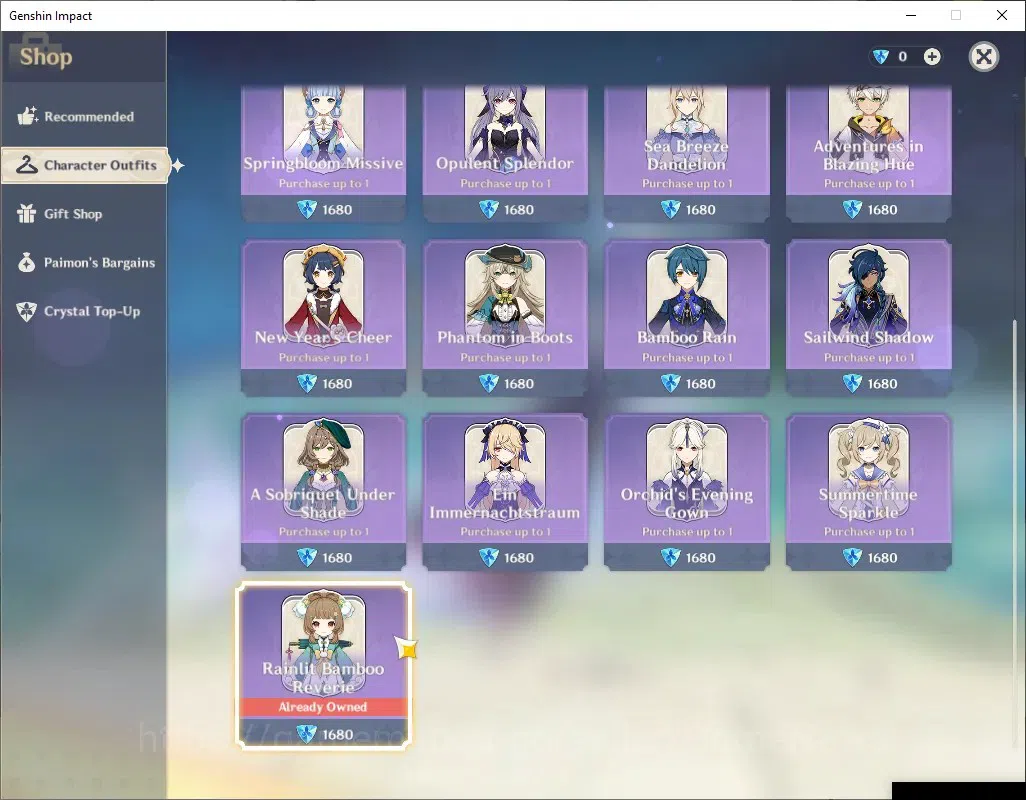Click the 1680 price under Springbloom Missive
This screenshot has height=800, width=1026.
point(337,210)
